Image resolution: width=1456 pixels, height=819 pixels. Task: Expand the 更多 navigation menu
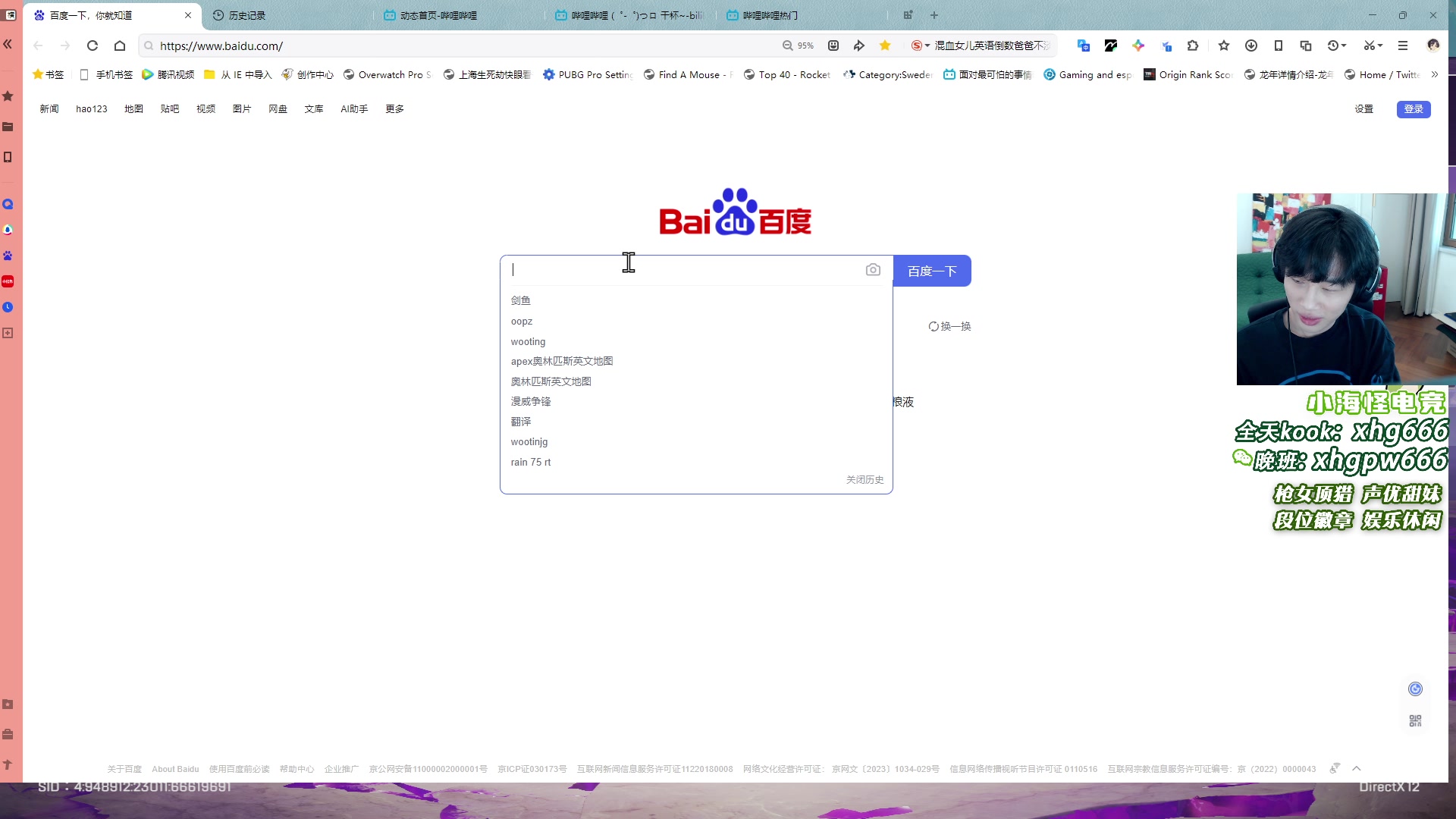[394, 109]
